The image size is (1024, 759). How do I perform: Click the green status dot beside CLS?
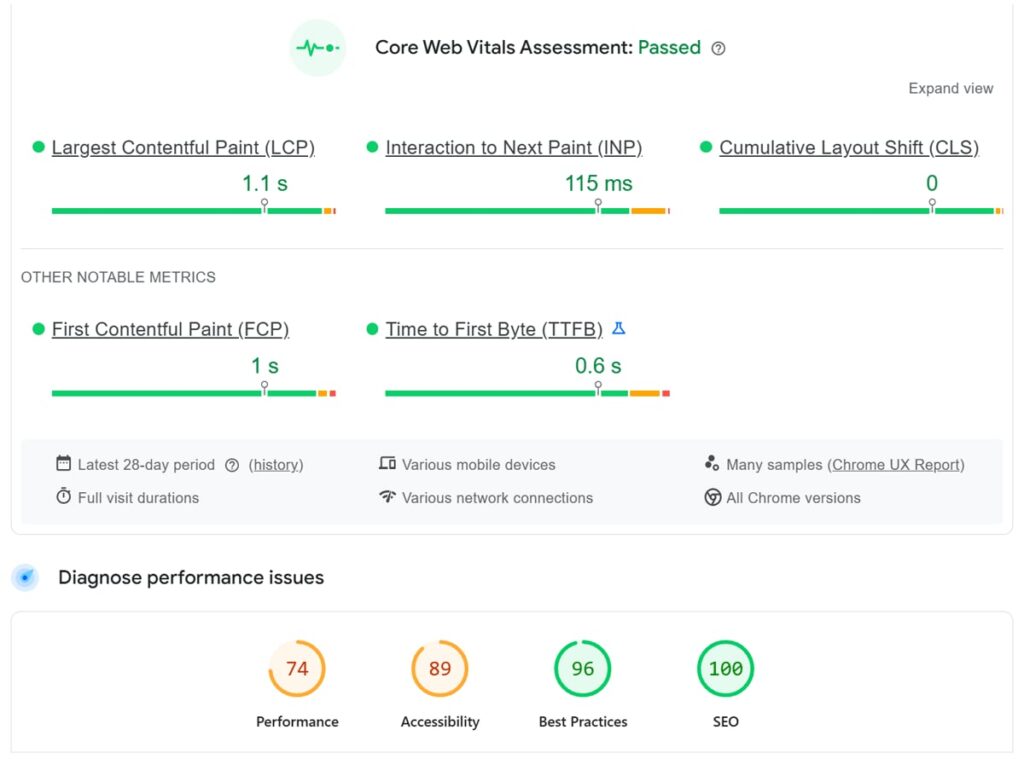tap(705, 147)
